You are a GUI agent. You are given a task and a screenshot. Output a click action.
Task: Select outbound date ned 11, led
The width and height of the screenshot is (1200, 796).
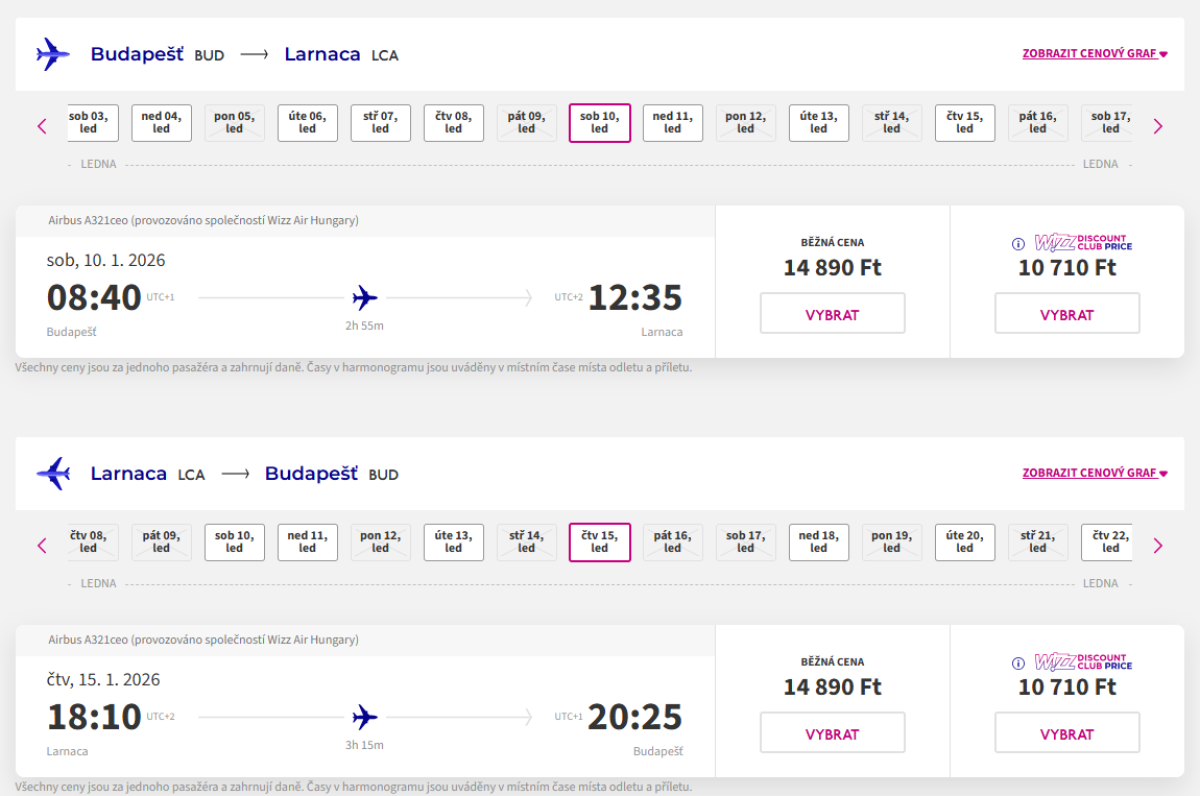click(672, 123)
